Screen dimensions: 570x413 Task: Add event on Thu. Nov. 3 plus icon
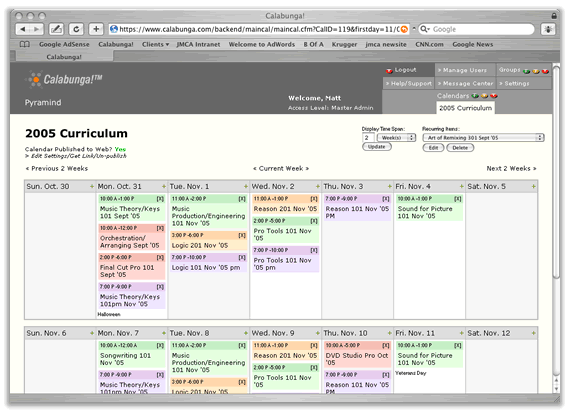tap(390, 187)
